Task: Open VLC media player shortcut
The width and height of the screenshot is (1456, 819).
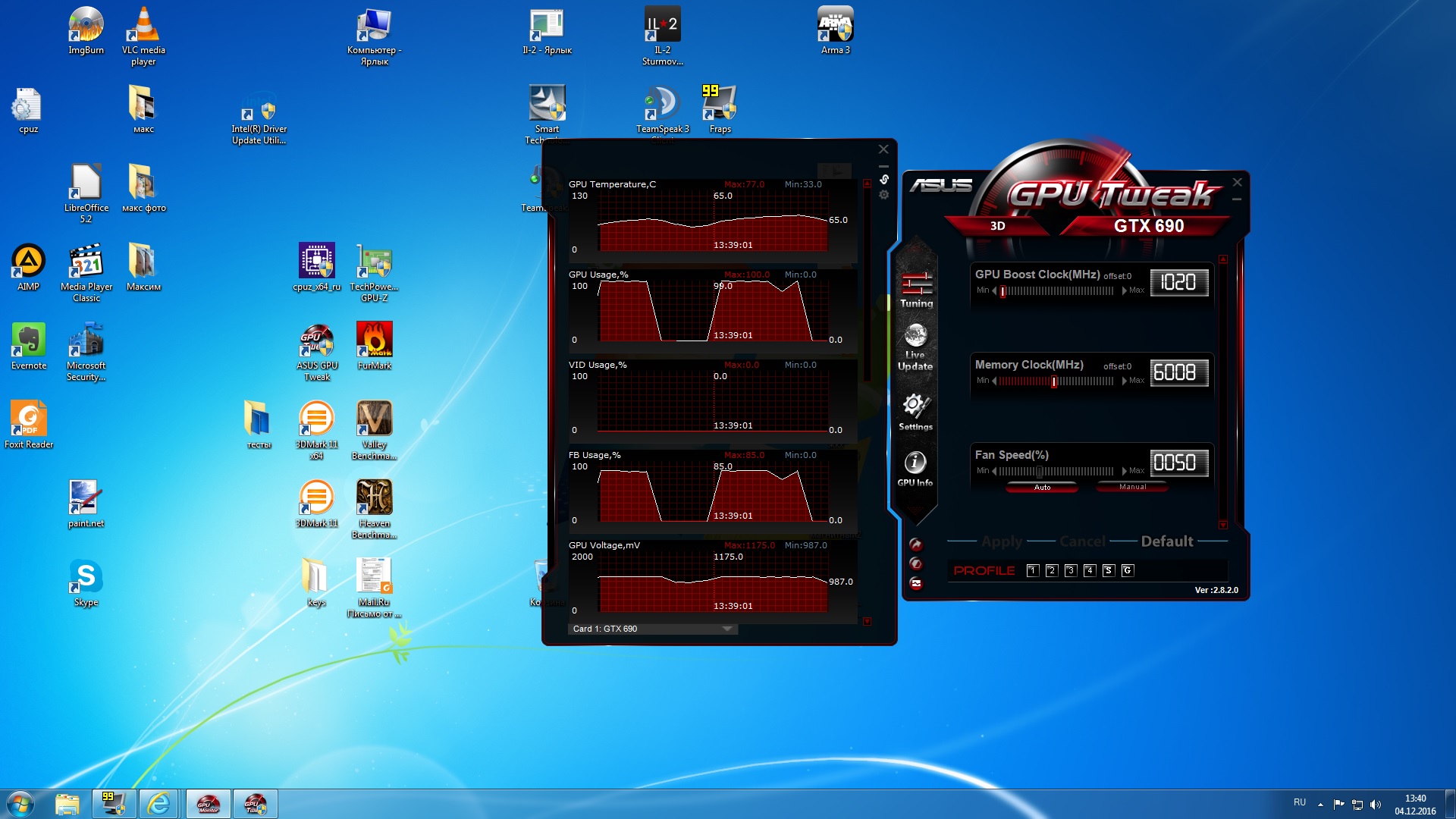Action: coord(143,36)
